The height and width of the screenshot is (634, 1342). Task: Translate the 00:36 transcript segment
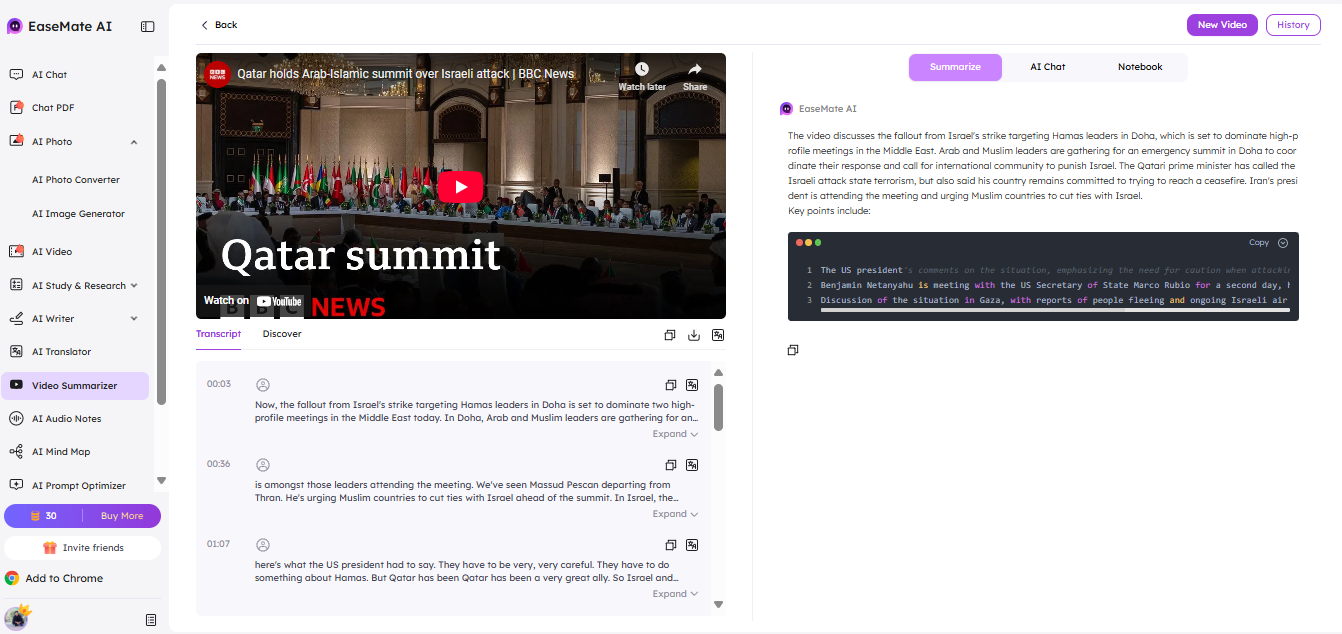pyautogui.click(x=692, y=465)
